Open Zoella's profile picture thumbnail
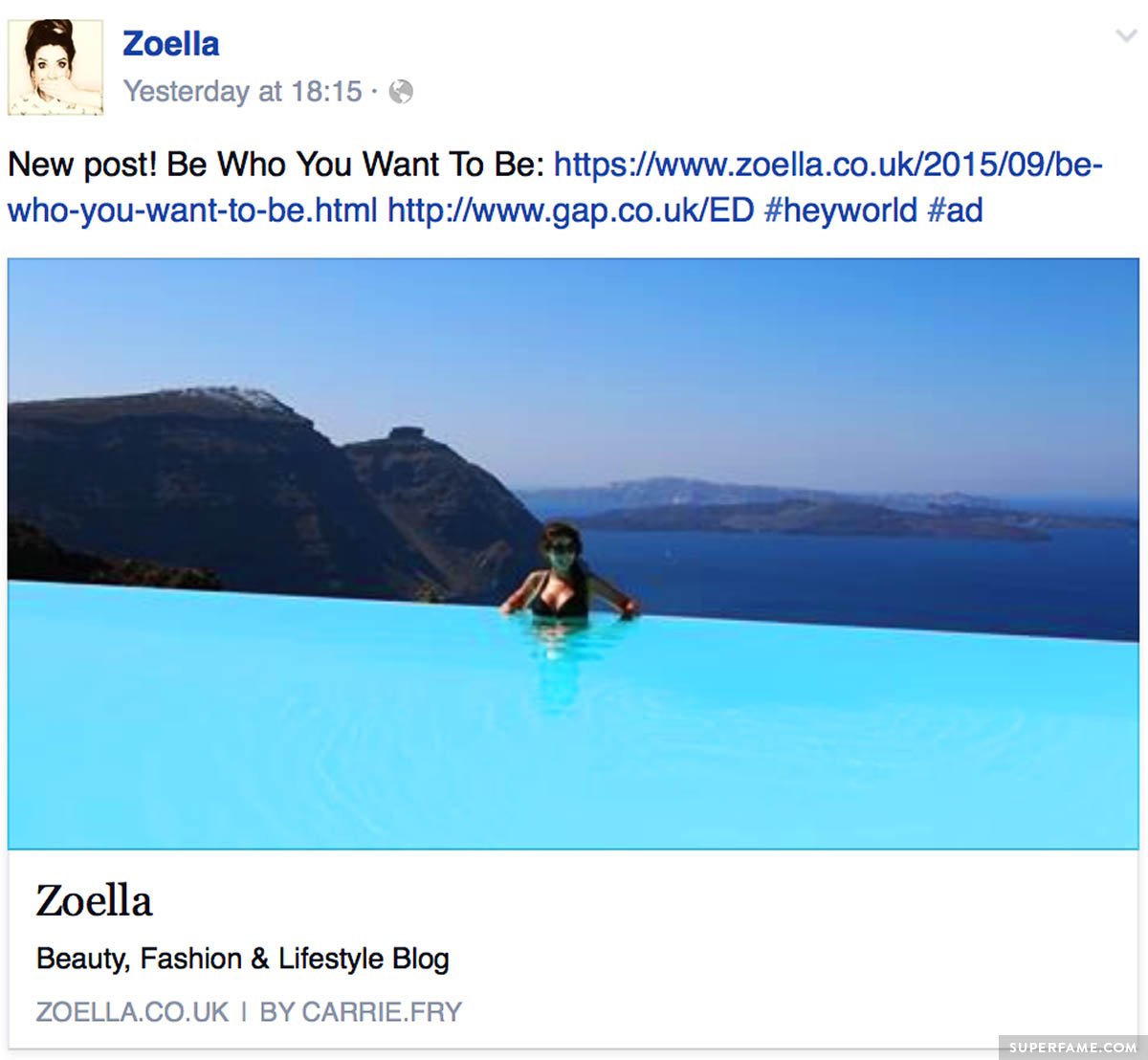 tap(55, 67)
